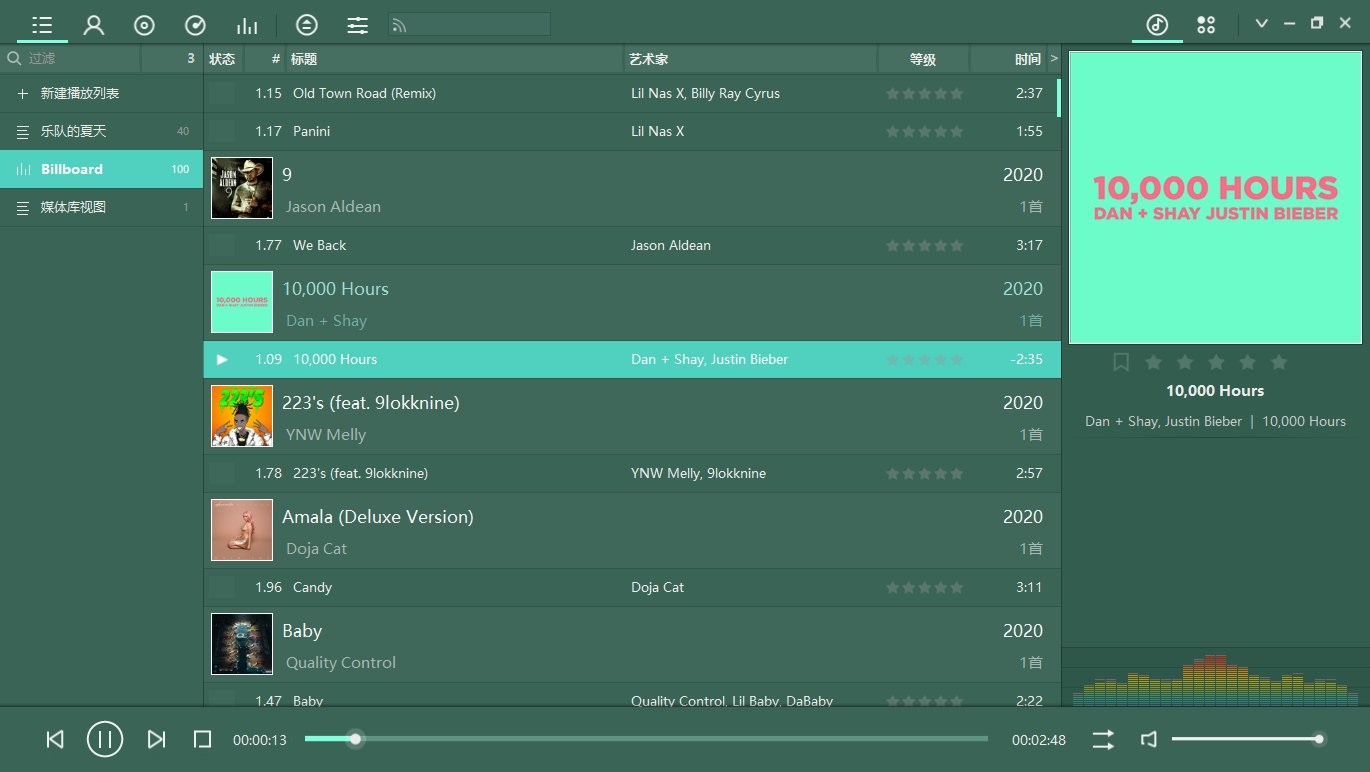Toggle shuffle mode in the playback bar
The width and height of the screenshot is (1370, 772).
pyautogui.click(x=1102, y=739)
